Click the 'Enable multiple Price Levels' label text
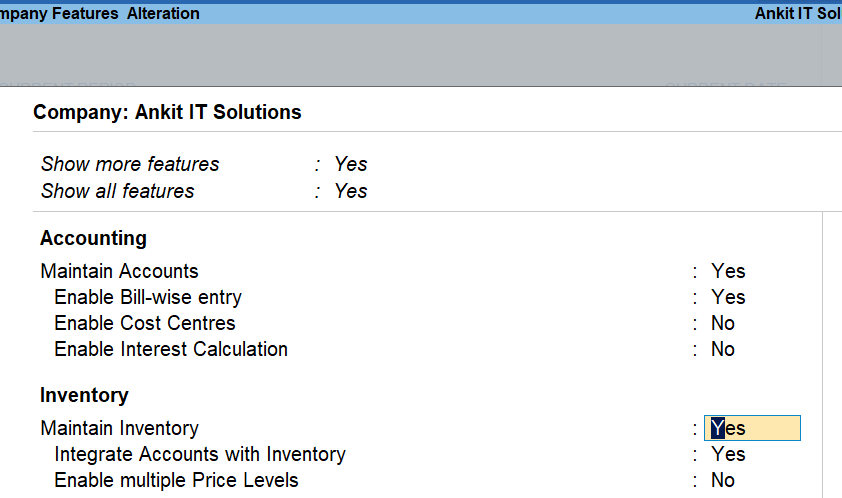The width and height of the screenshot is (842, 498). click(x=176, y=480)
